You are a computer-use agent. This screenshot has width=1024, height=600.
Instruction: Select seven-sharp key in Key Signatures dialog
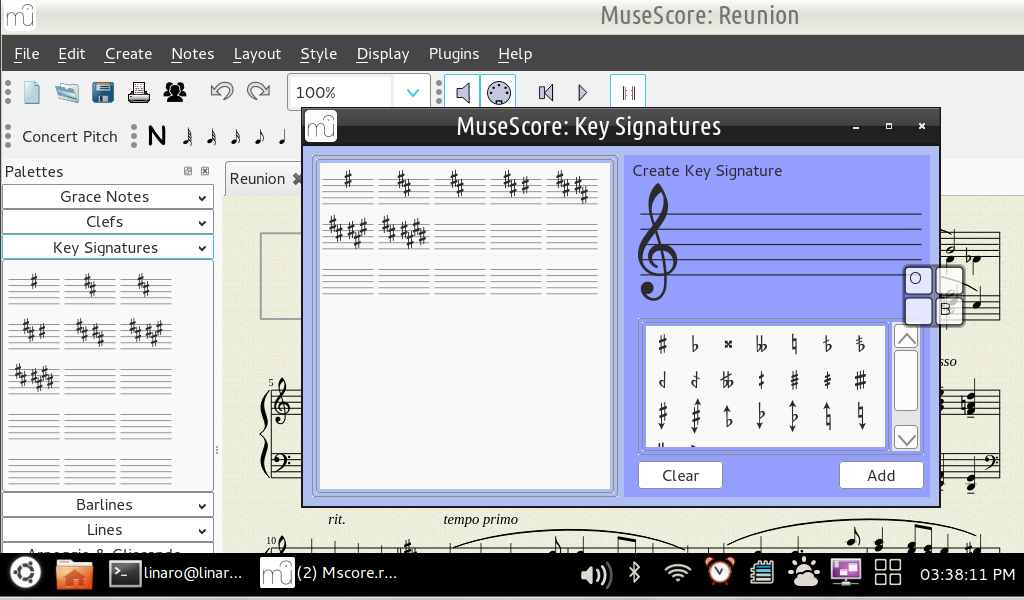404,232
